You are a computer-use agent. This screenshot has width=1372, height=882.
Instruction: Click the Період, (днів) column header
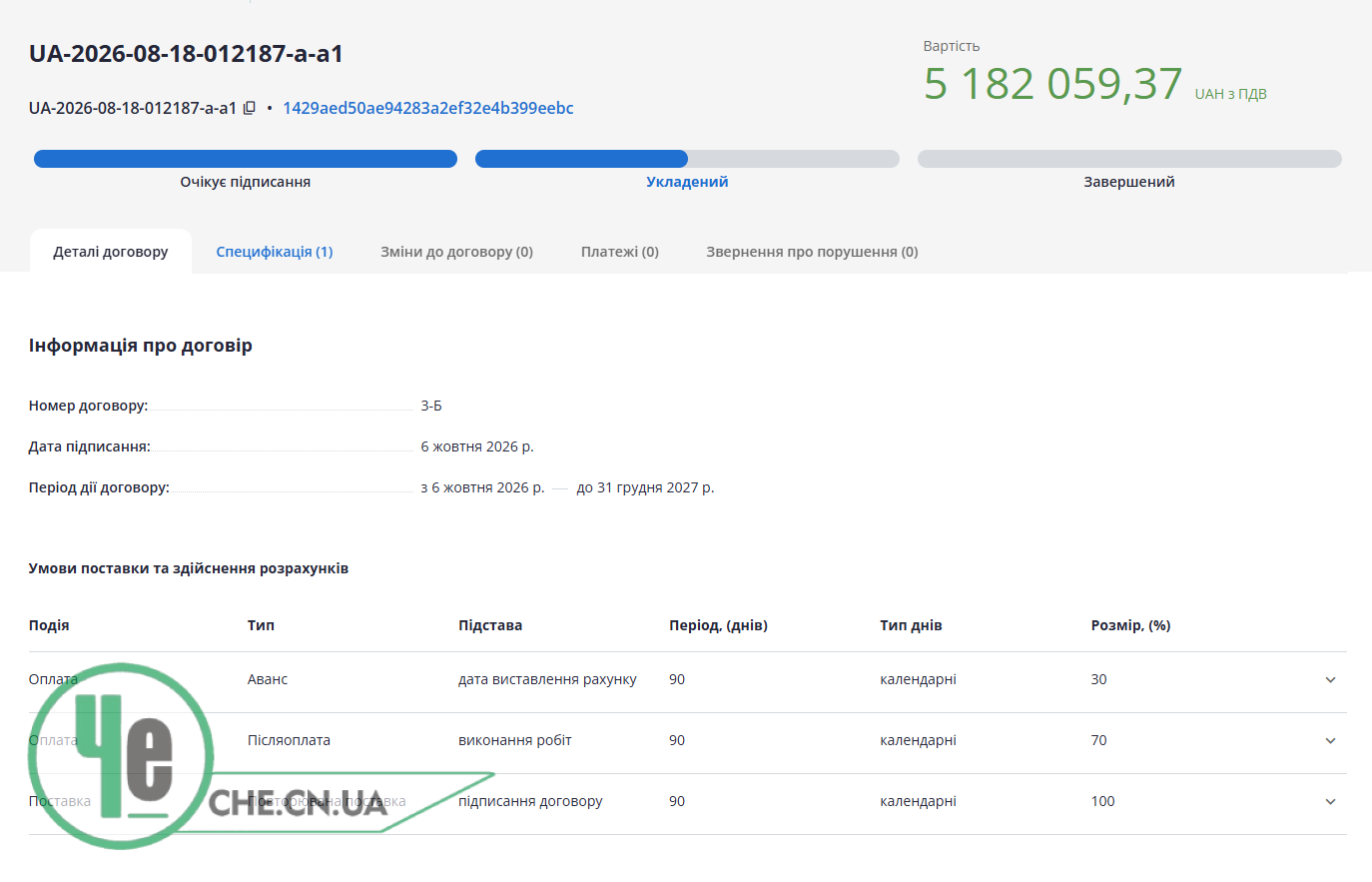tap(718, 625)
